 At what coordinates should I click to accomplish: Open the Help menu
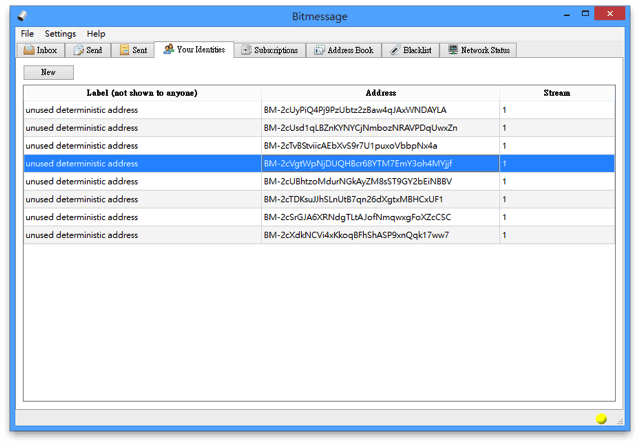tap(95, 34)
